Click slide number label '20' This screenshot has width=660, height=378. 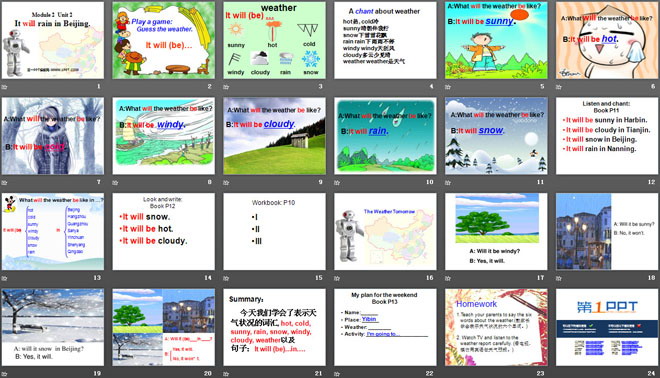tap(208, 373)
